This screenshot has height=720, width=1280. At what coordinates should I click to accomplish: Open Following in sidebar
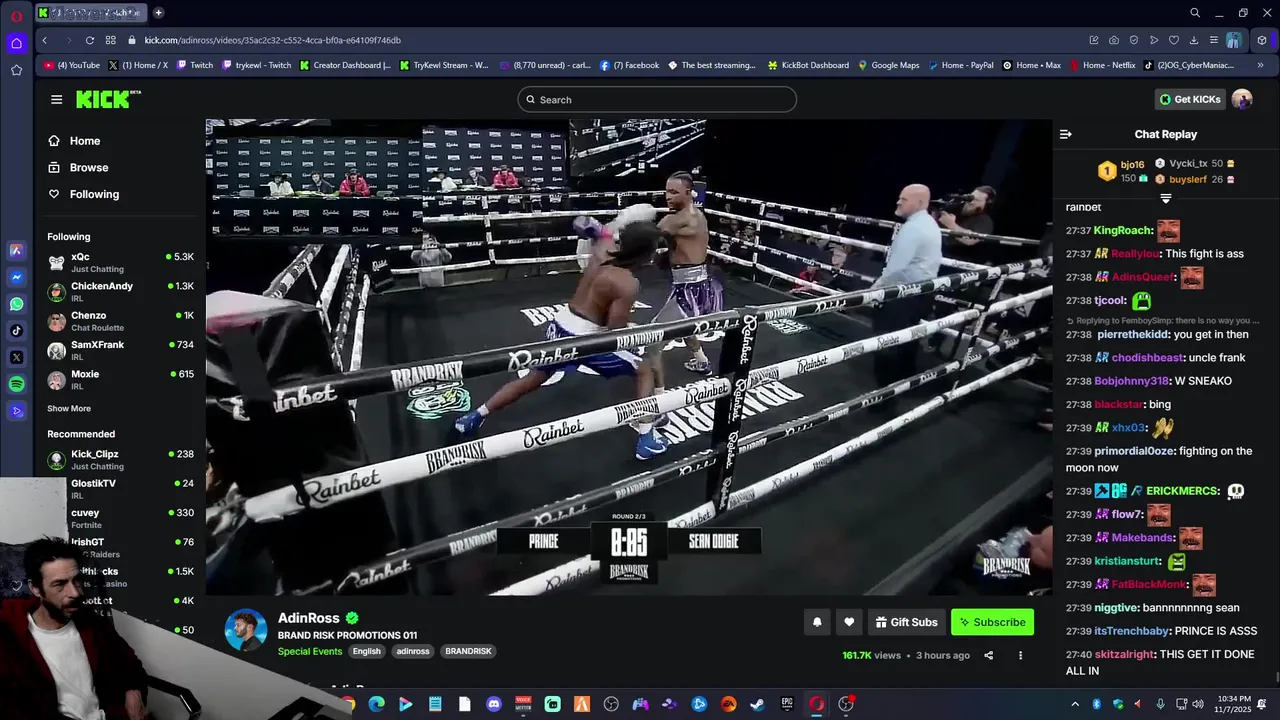(84, 194)
